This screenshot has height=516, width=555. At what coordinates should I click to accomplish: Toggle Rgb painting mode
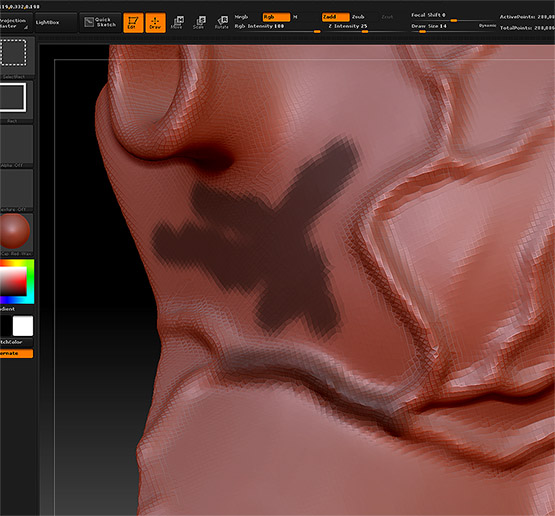pos(276,17)
